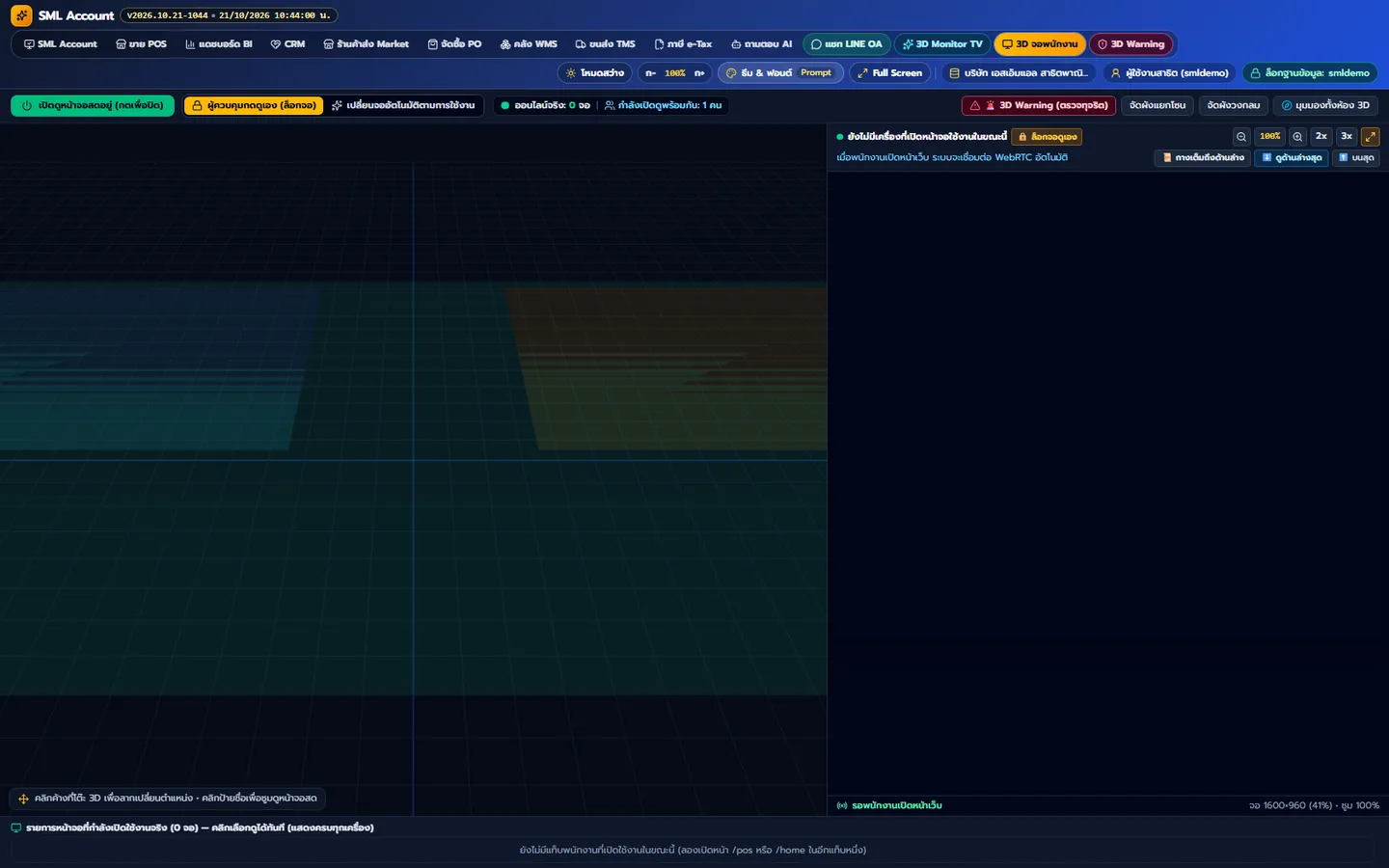Image resolution: width=1389 pixels, height=868 pixels.
Task: Open the ภาษี e-Tax module
Action: coord(683,44)
